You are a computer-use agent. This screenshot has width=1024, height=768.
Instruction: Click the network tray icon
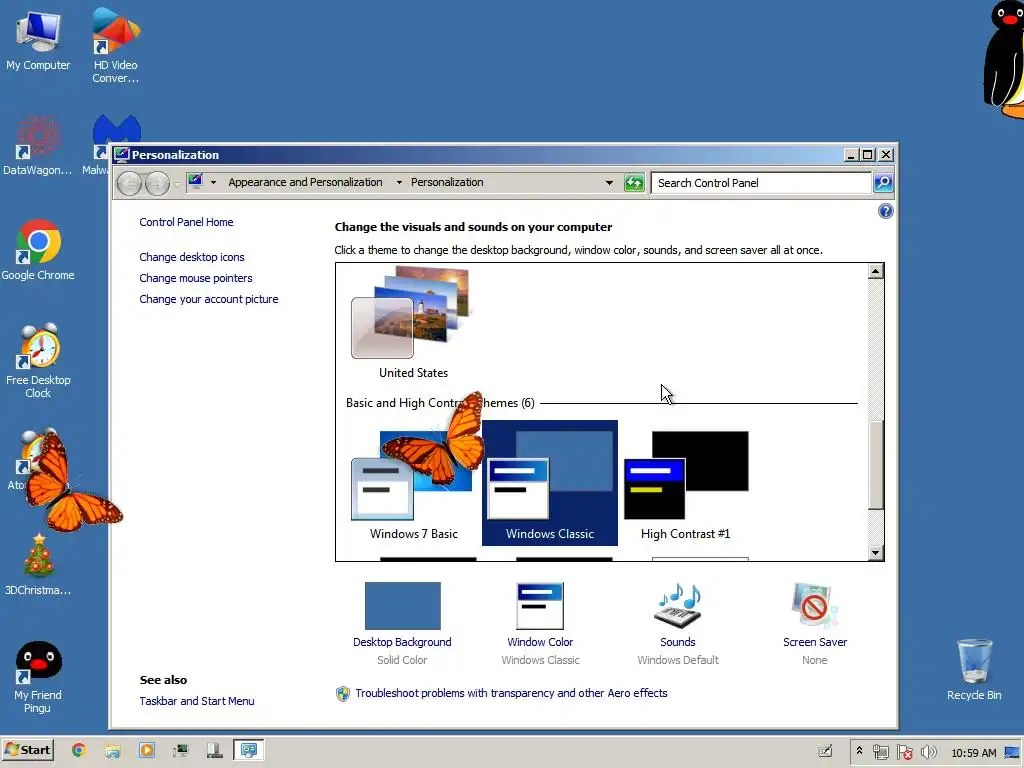point(880,752)
